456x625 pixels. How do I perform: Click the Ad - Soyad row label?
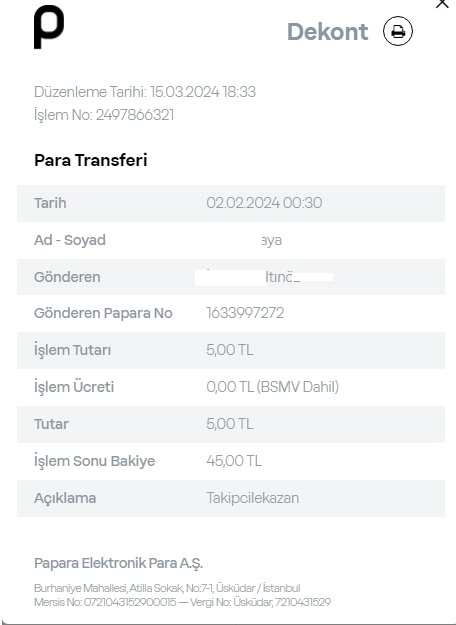click(70, 240)
